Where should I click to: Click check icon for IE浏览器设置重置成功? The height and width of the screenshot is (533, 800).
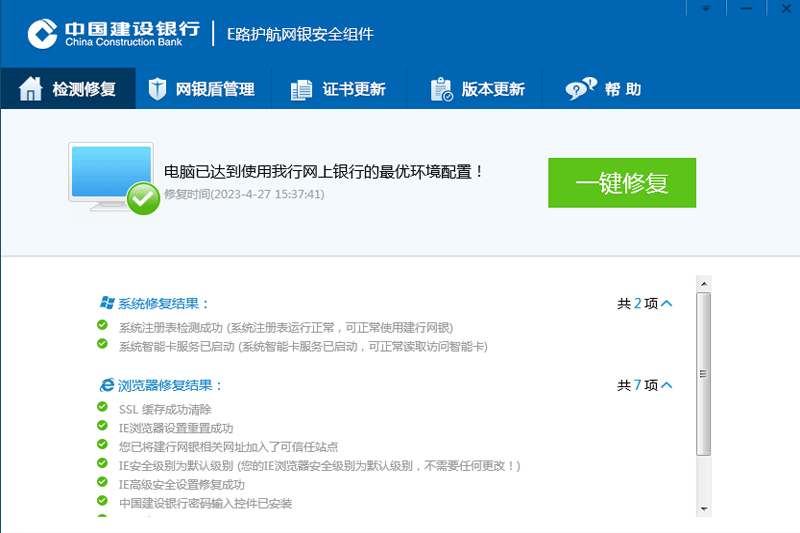pyautogui.click(x=102, y=425)
